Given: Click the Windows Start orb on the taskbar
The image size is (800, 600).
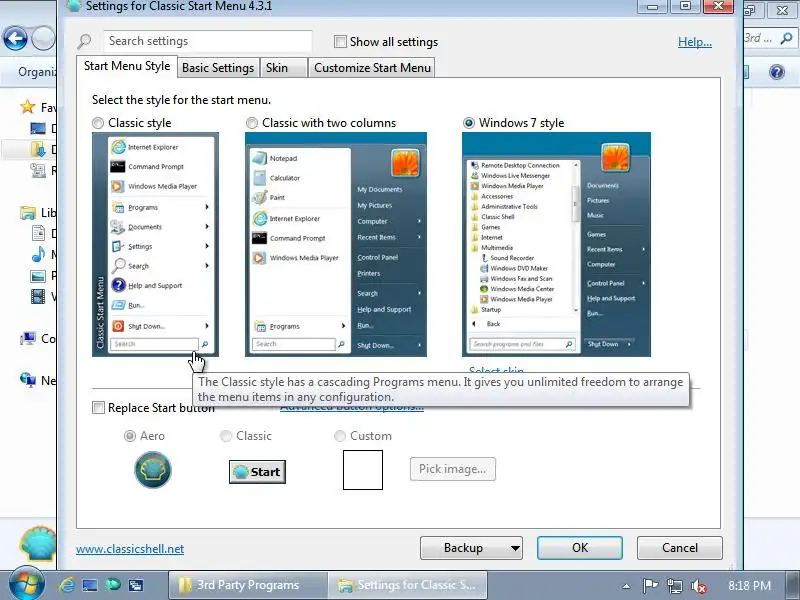Looking at the screenshot, I should pyautogui.click(x=26, y=584).
